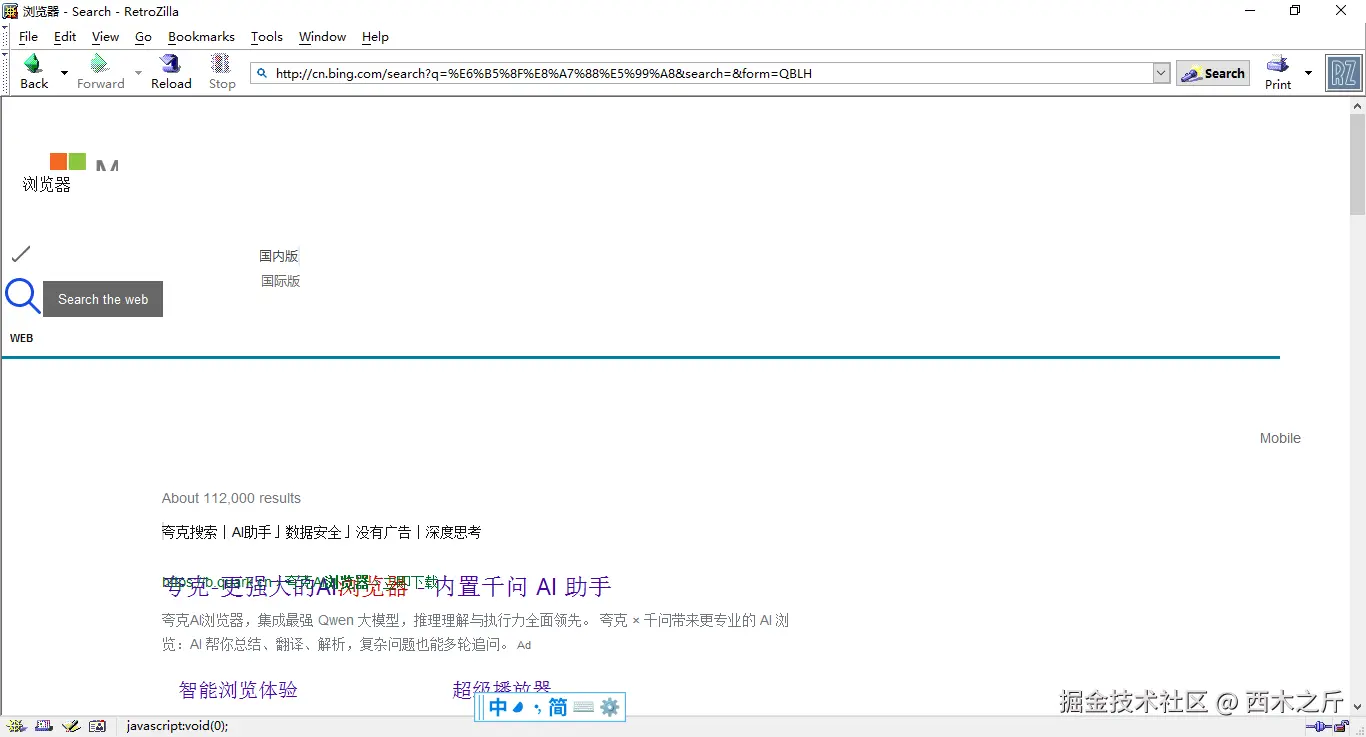Open the URL bar history dropdown
This screenshot has height=737, width=1366.
point(1161,73)
